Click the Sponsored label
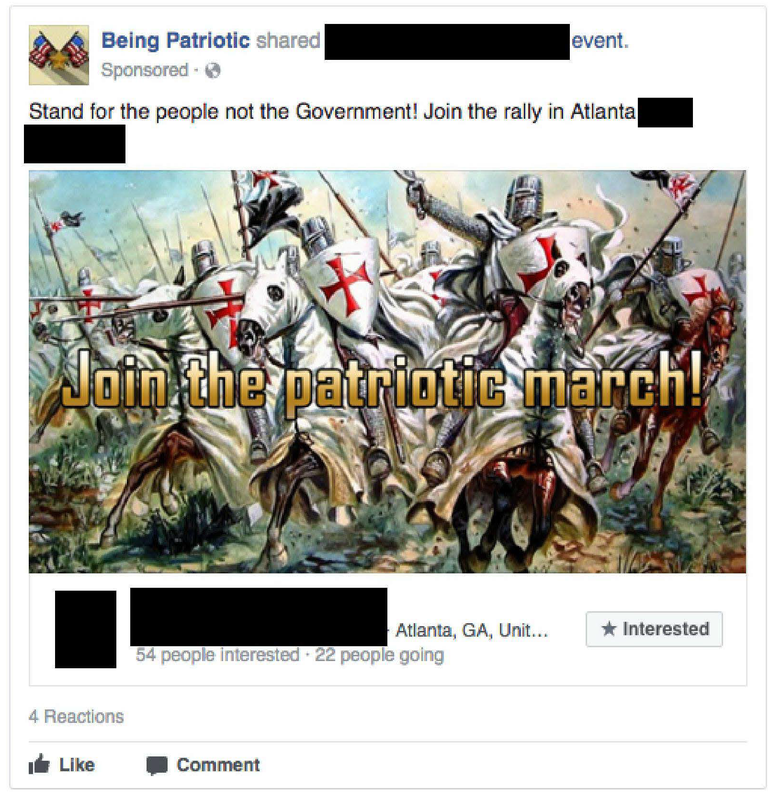770x800 pixels. [x=144, y=70]
